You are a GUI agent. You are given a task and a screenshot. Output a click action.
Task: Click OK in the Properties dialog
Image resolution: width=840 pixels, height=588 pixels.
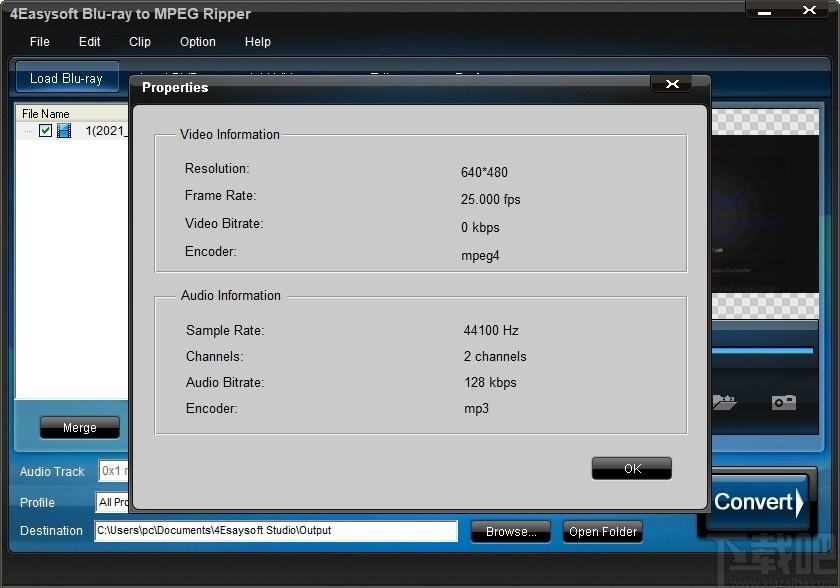pyautogui.click(x=632, y=469)
